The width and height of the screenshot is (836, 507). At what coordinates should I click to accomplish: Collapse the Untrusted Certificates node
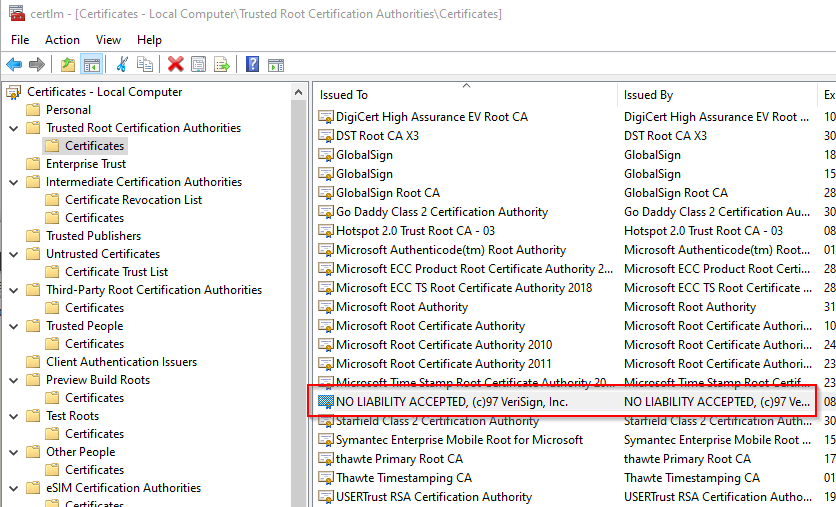tap(14, 254)
